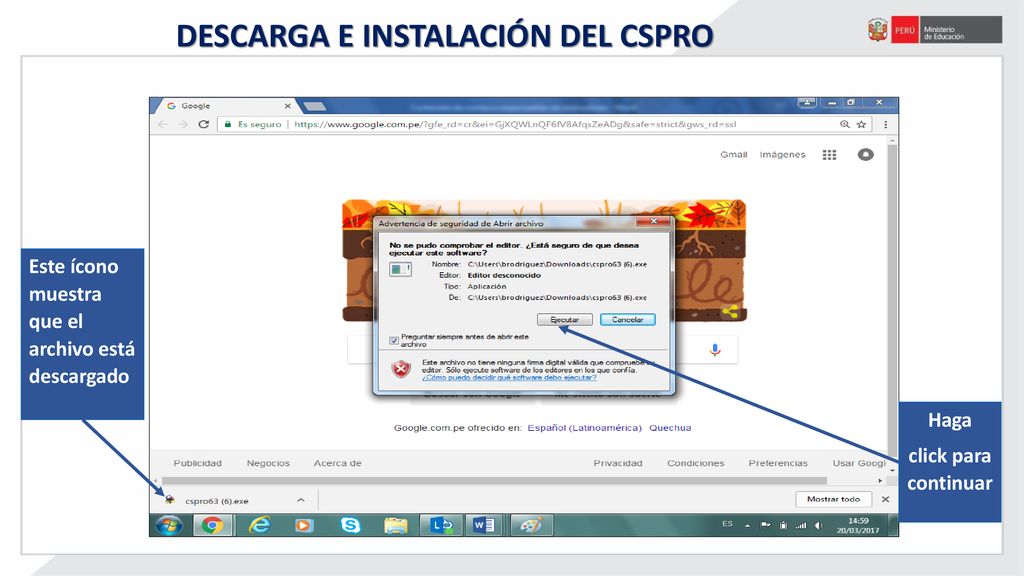Click the Cancelar button in the security dialog
Screen dimensions: 1024x576
pyautogui.click(x=627, y=319)
